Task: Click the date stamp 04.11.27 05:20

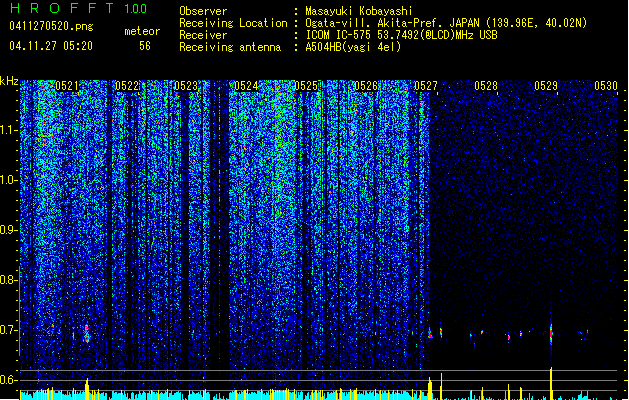Action: point(51,46)
